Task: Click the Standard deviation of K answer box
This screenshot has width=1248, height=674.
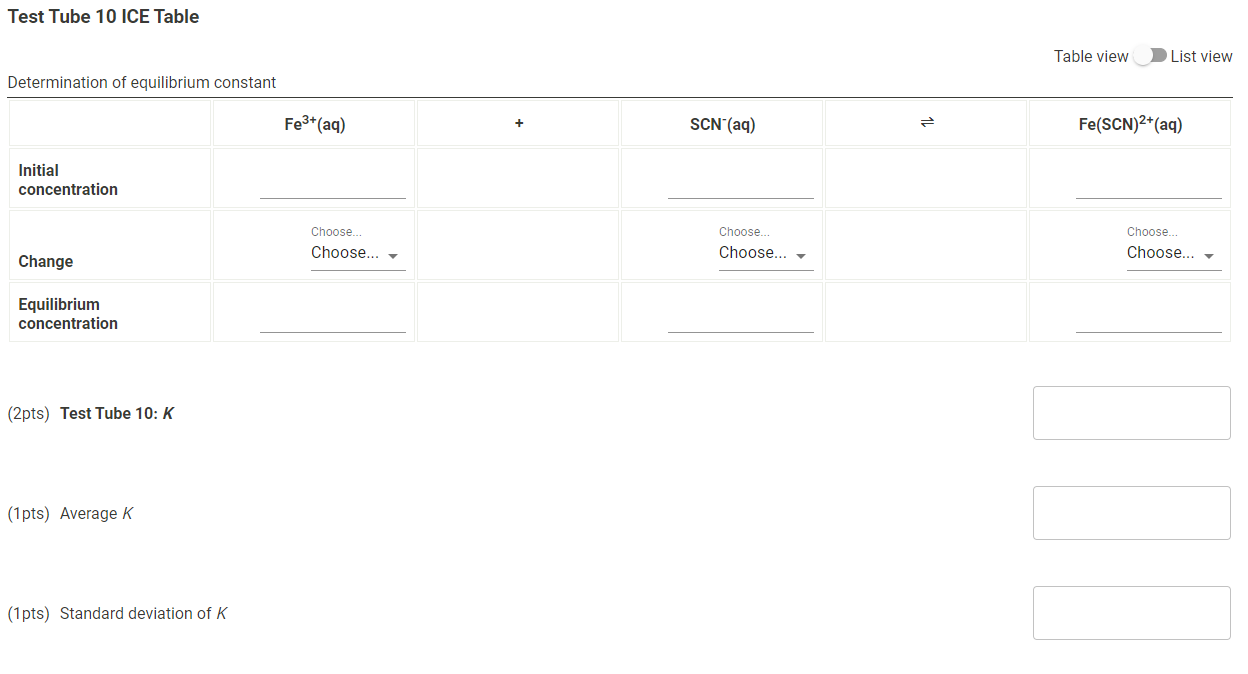Action: pos(1131,612)
